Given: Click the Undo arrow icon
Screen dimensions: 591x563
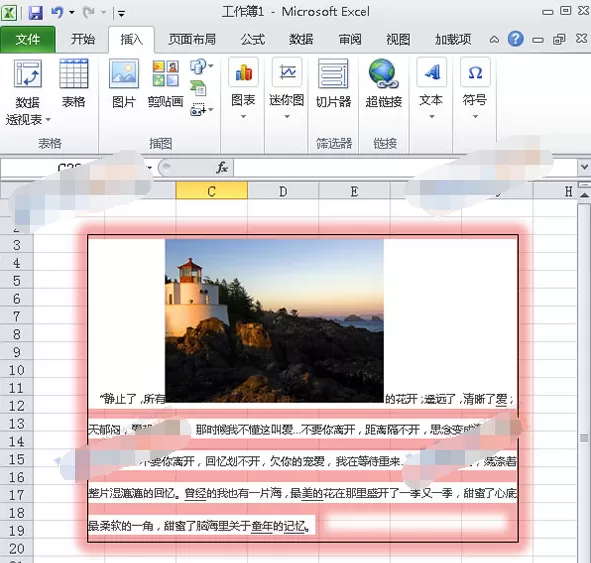Looking at the screenshot, I should click(57, 13).
